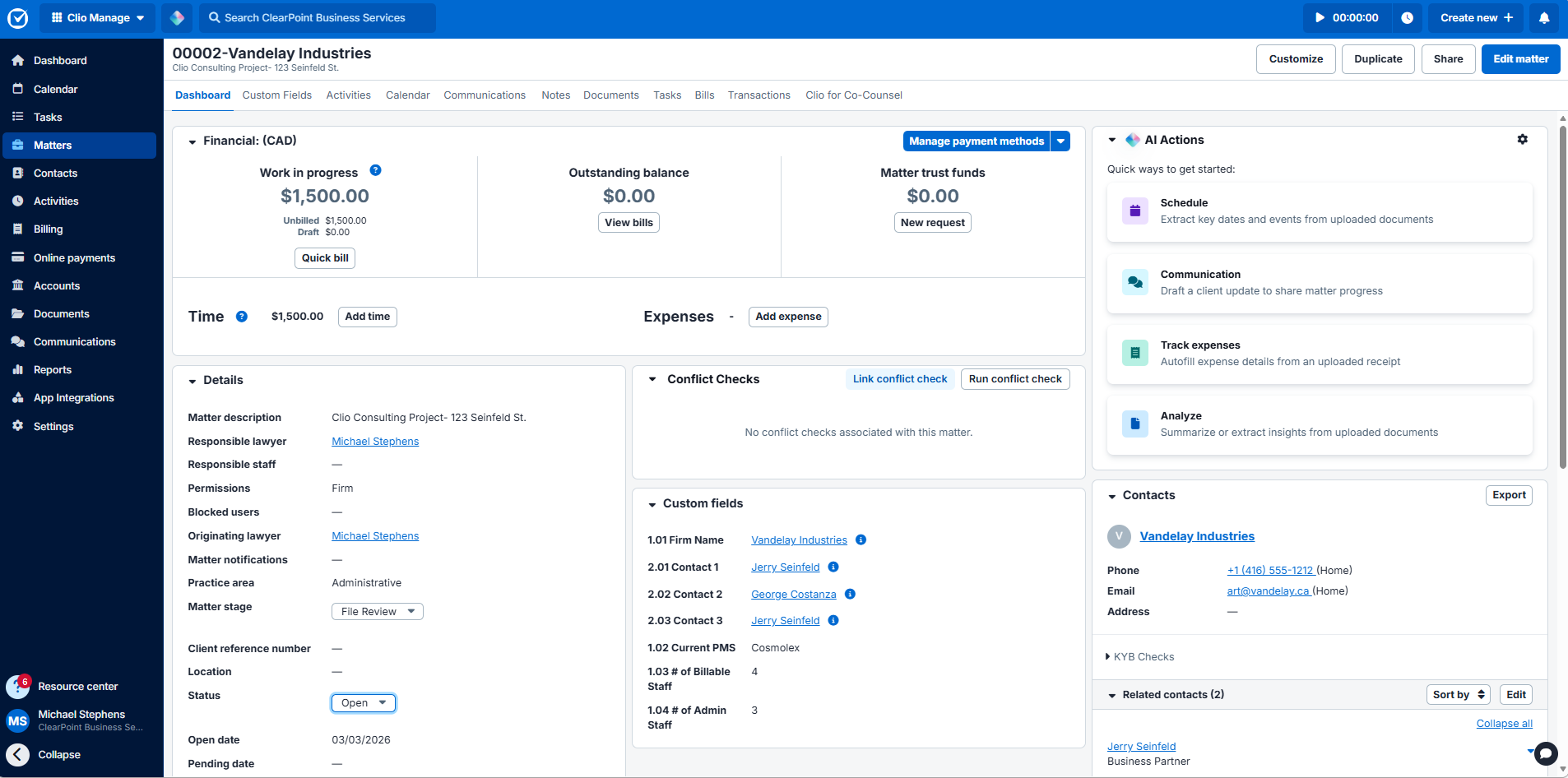Click the email art@vandelay.ca link
1568x778 pixels.
pyautogui.click(x=1268, y=591)
